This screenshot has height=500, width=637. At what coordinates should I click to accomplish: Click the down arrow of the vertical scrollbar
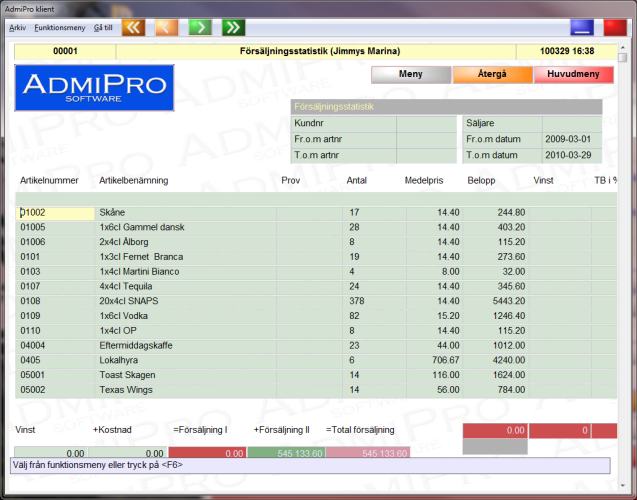623,485
